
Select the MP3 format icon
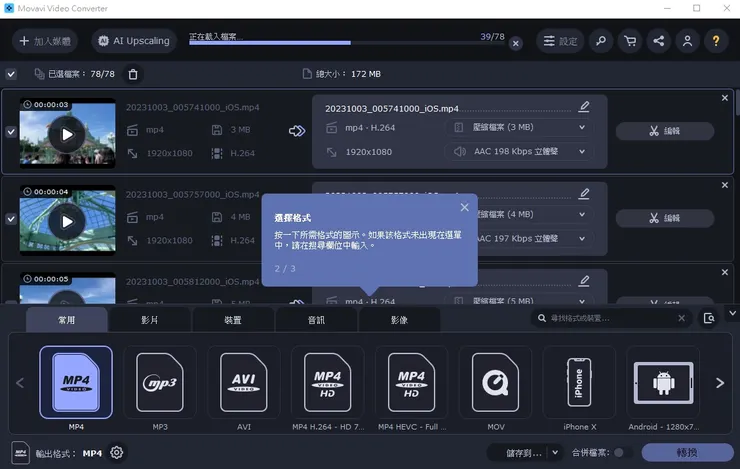click(x=160, y=383)
